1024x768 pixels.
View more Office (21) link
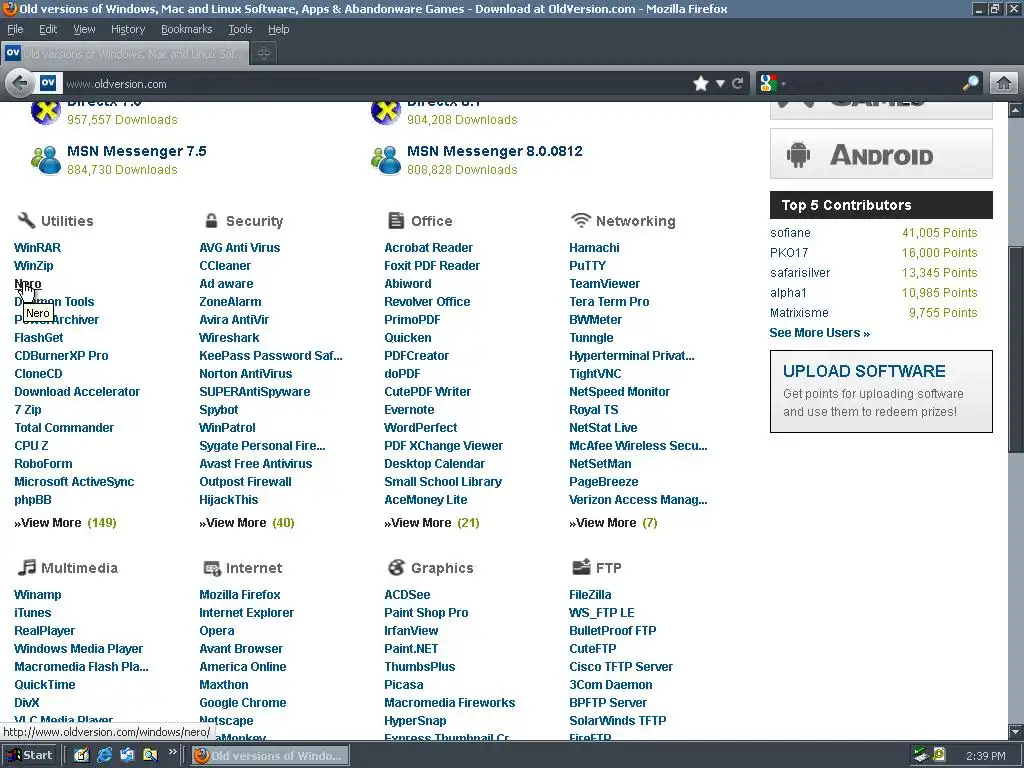[x=432, y=522]
